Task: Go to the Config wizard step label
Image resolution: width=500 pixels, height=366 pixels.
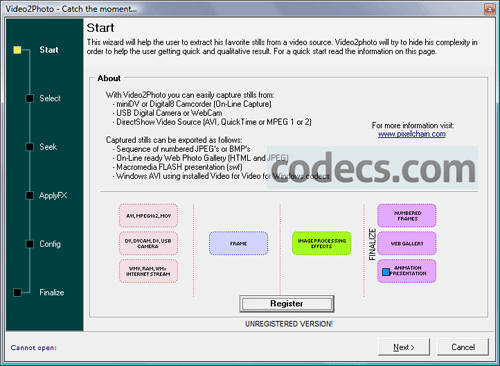Action: click(x=50, y=244)
